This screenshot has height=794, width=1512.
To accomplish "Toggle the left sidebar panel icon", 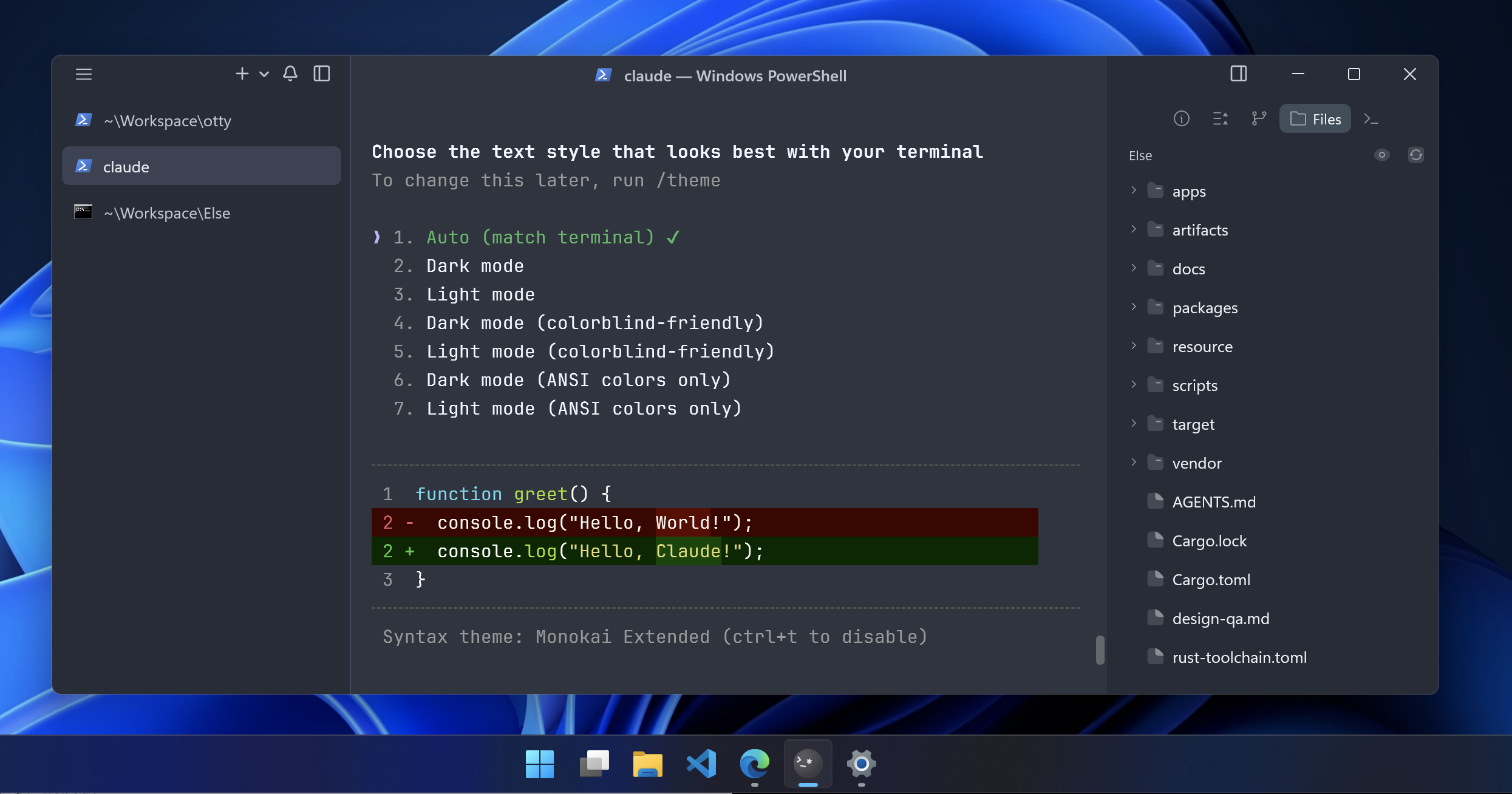I will pyautogui.click(x=322, y=73).
